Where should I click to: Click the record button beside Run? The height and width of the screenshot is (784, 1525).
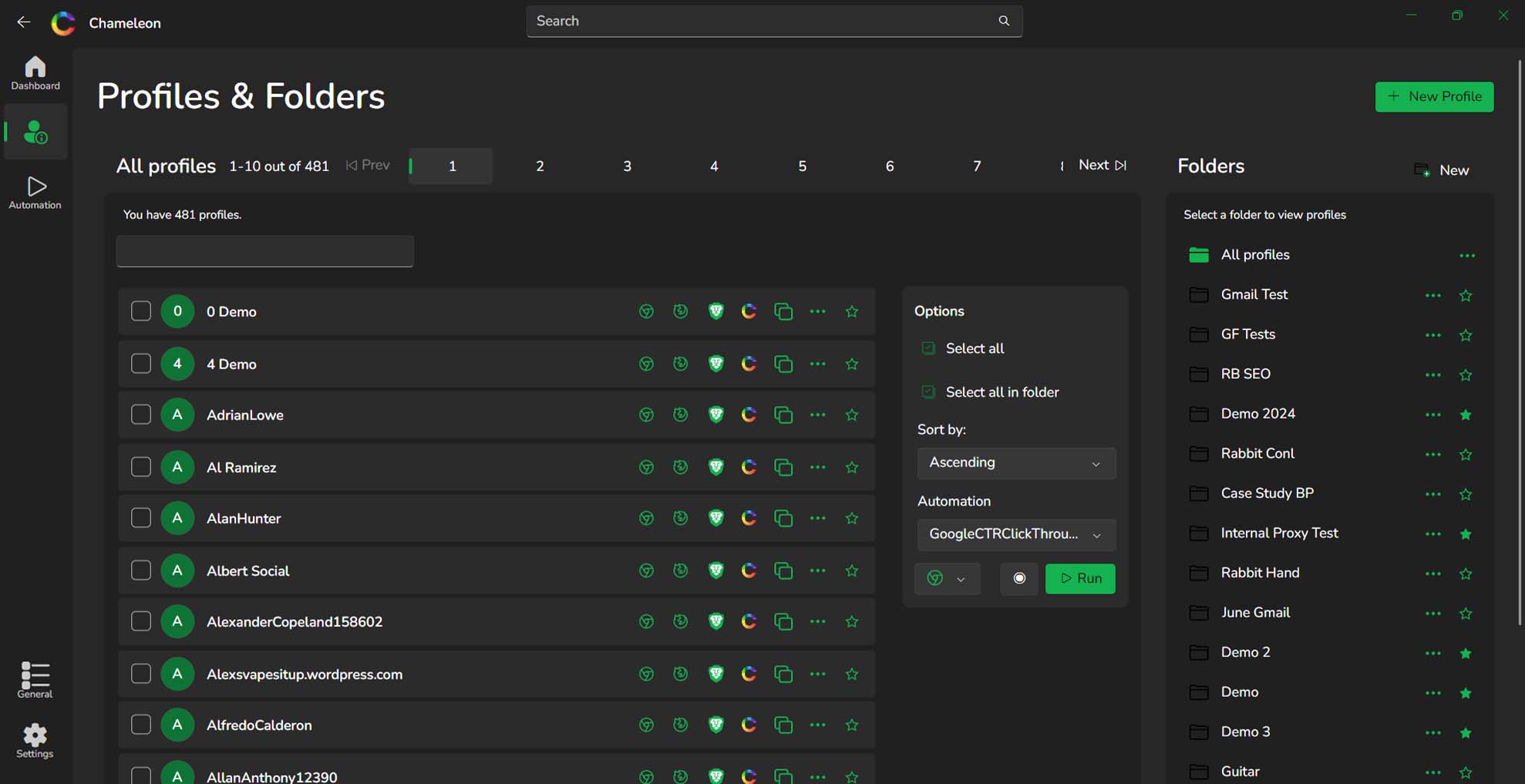coord(1019,578)
